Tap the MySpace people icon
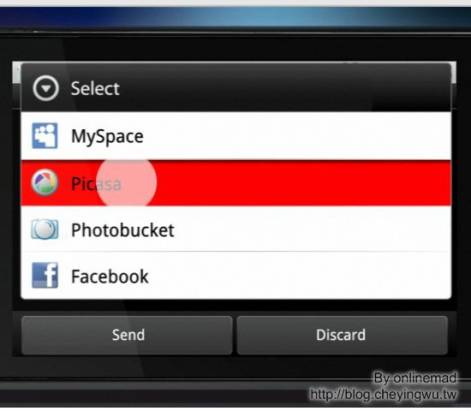 (45, 136)
